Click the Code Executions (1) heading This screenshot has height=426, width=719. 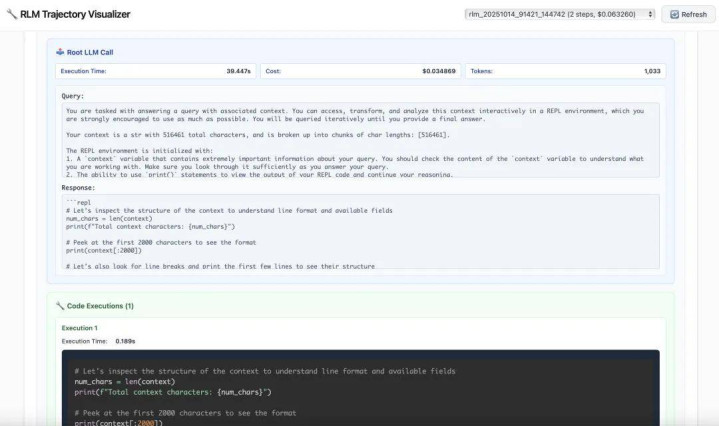[100, 306]
